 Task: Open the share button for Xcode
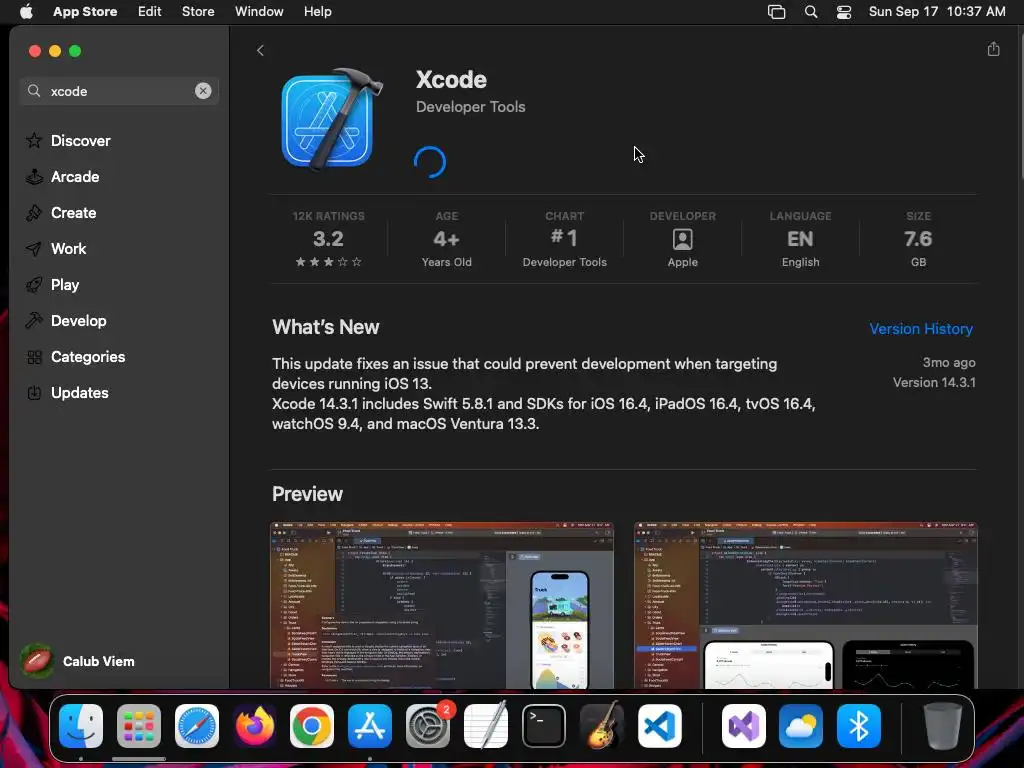pyautogui.click(x=993, y=49)
